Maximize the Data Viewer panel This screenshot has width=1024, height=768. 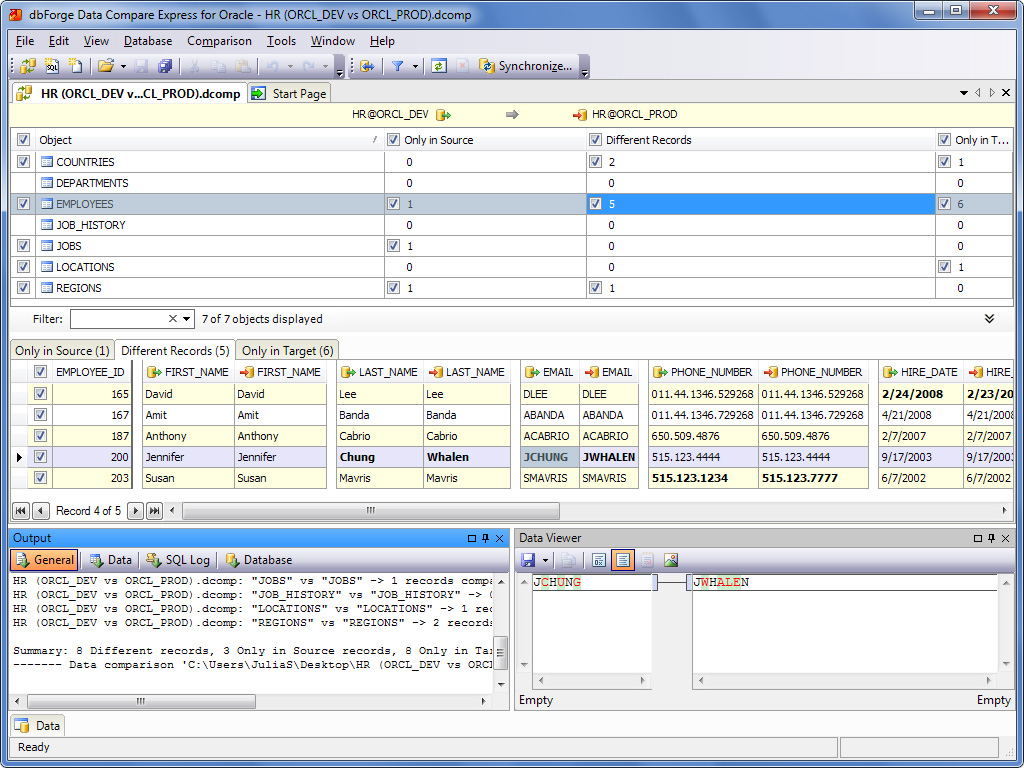[x=978, y=538]
